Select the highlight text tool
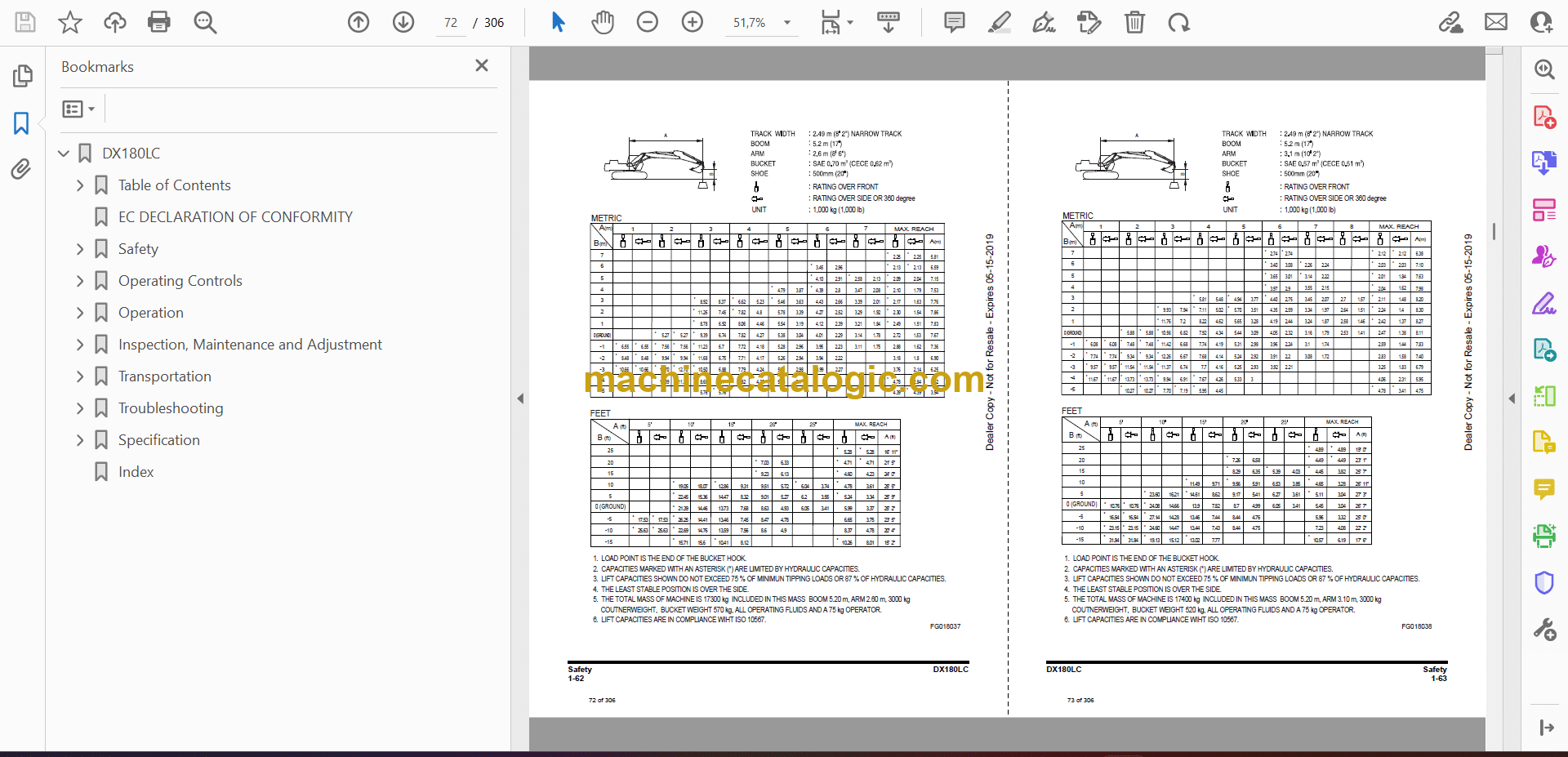The height and width of the screenshot is (757, 1568). click(999, 22)
